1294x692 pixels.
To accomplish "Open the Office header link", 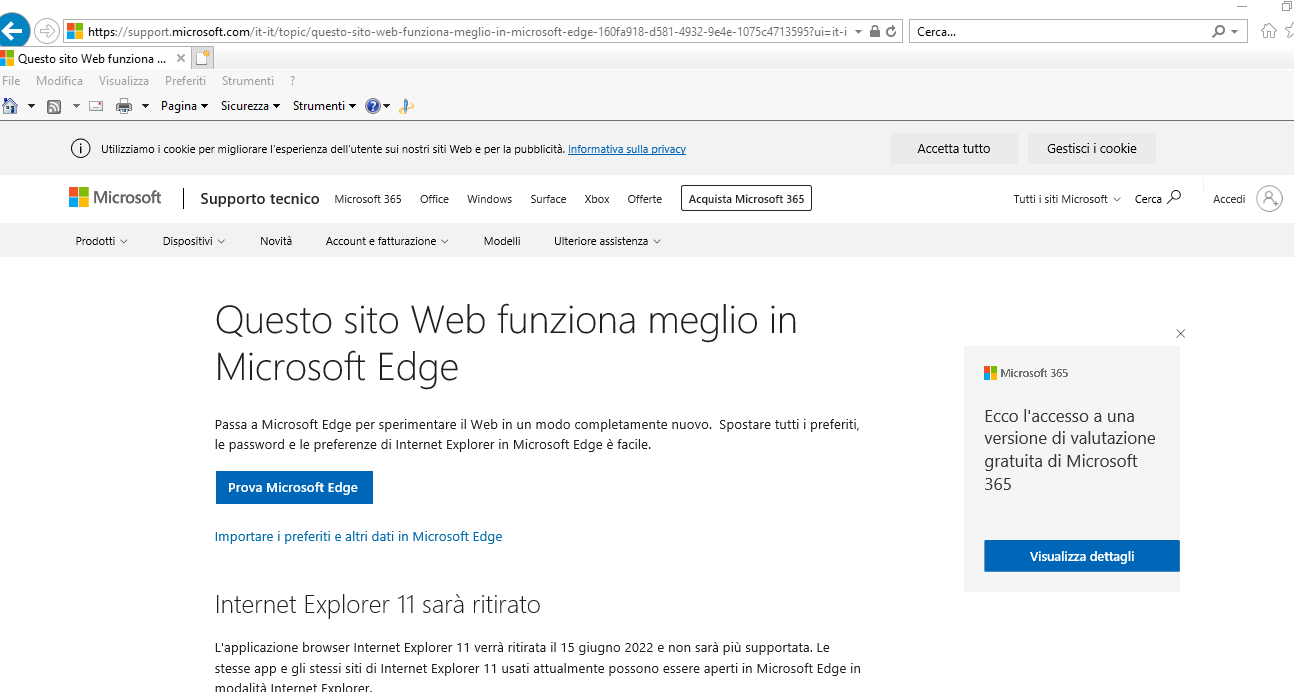I will [x=434, y=199].
